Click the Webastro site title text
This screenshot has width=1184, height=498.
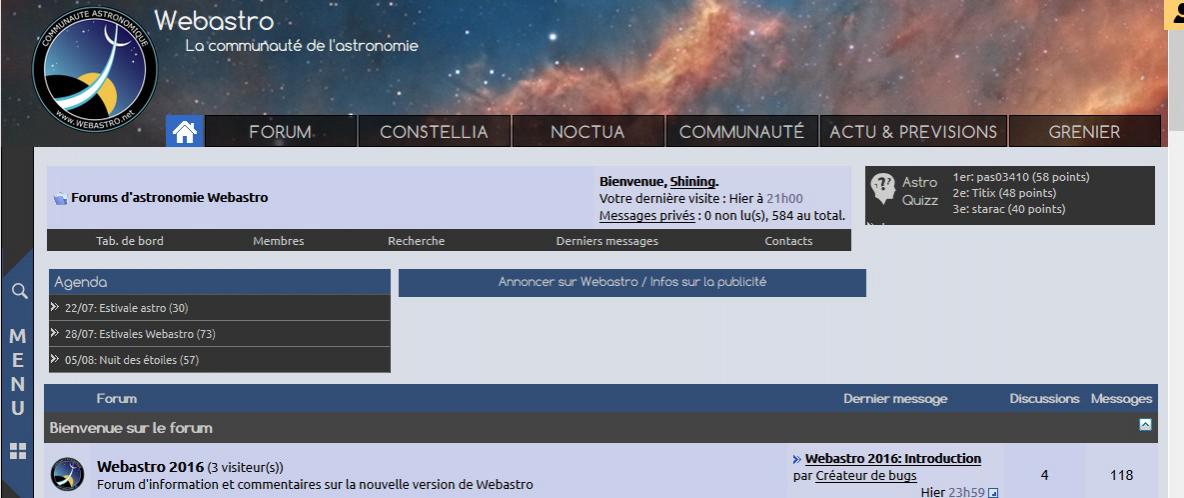(214, 20)
